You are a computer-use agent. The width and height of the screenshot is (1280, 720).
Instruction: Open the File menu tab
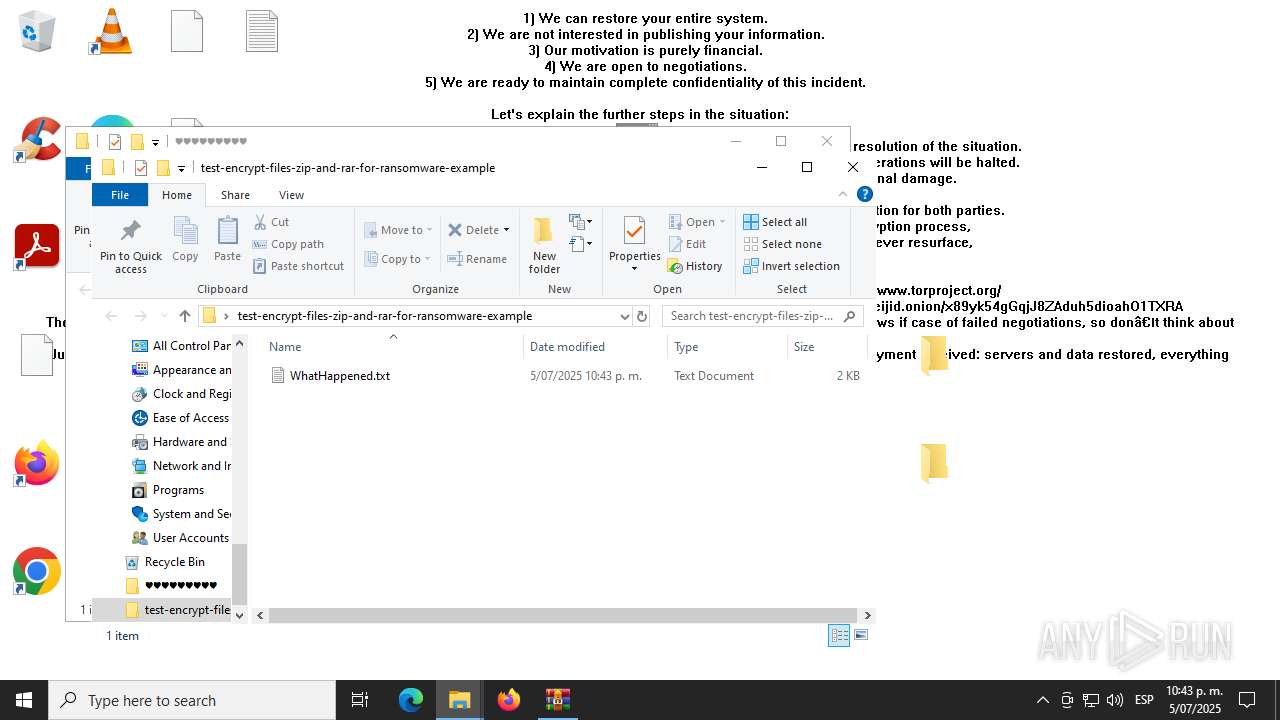pos(120,195)
